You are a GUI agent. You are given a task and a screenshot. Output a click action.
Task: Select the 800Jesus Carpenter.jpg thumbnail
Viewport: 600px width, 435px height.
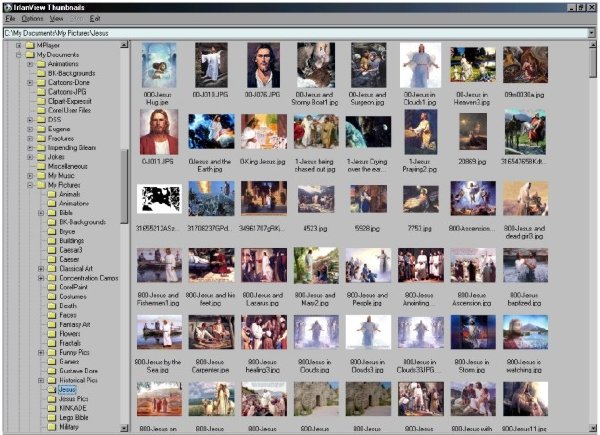(x=211, y=332)
